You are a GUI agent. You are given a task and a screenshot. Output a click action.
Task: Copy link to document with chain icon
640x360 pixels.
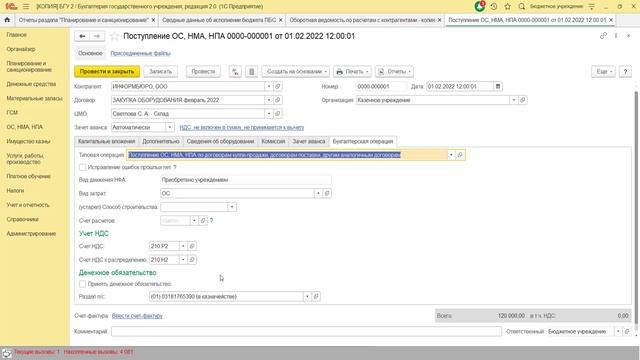point(603,36)
